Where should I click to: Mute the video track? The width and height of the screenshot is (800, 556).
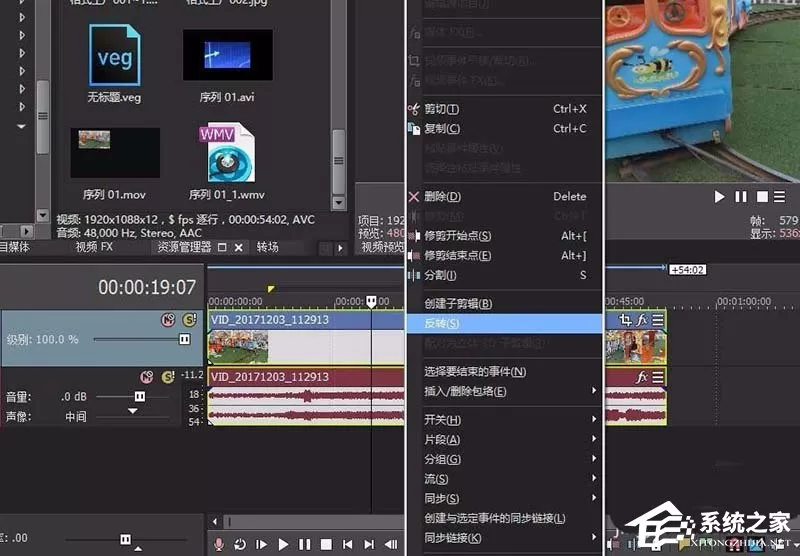pyautogui.click(x=168, y=320)
